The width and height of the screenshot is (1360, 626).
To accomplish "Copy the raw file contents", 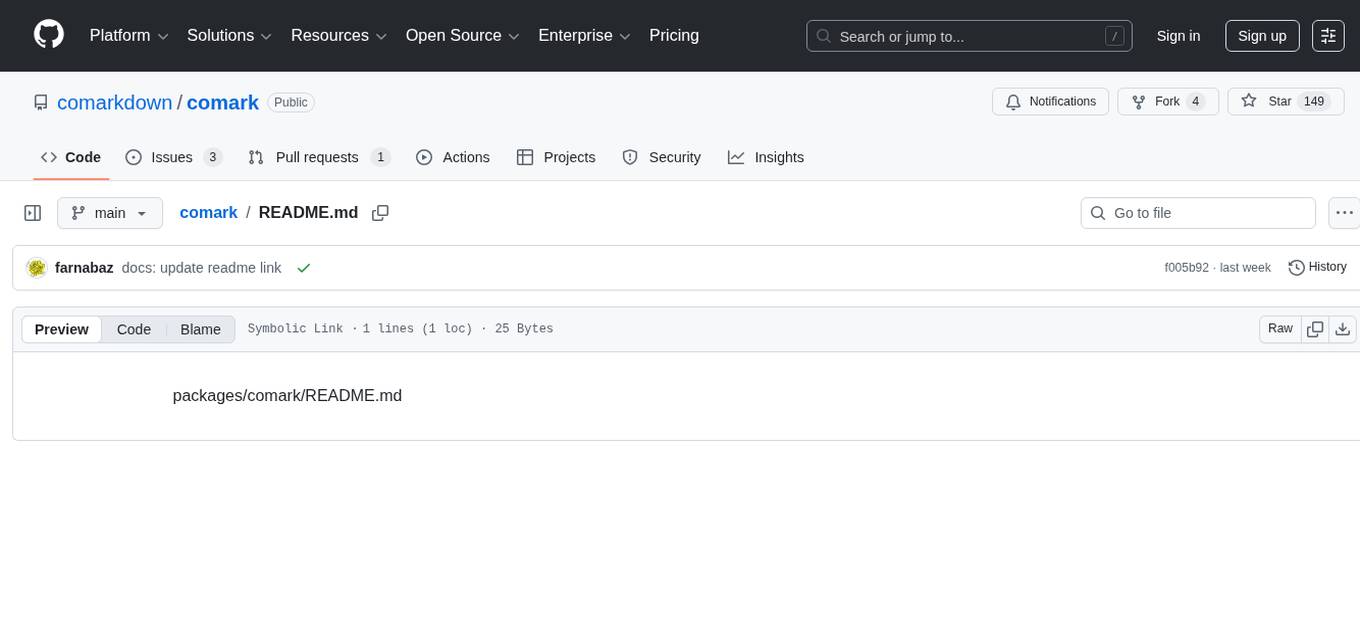I will click(1315, 328).
